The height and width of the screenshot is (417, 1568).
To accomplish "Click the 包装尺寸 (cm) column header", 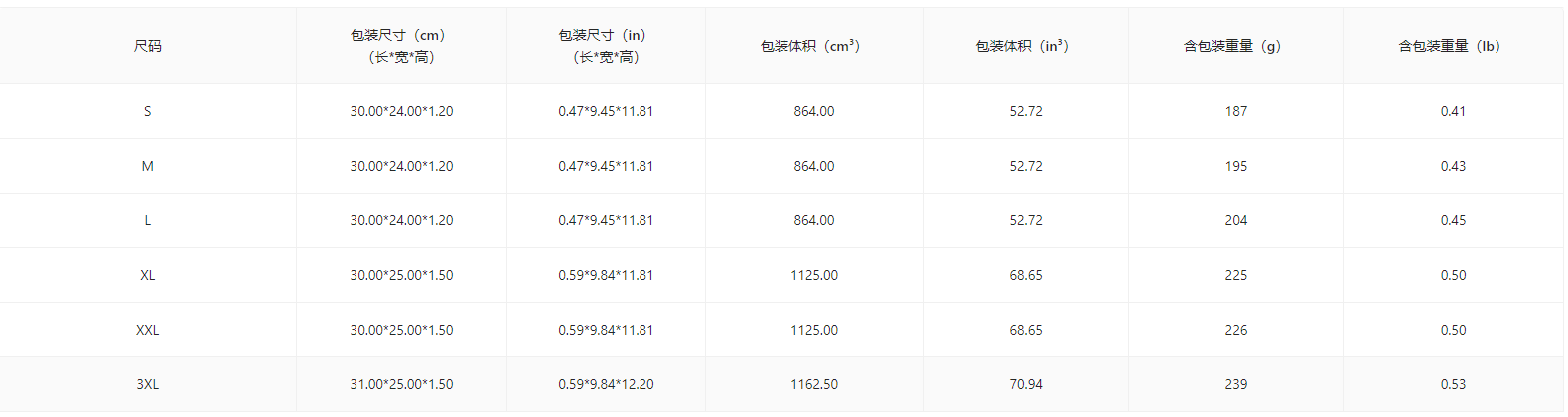I will tap(401, 46).
